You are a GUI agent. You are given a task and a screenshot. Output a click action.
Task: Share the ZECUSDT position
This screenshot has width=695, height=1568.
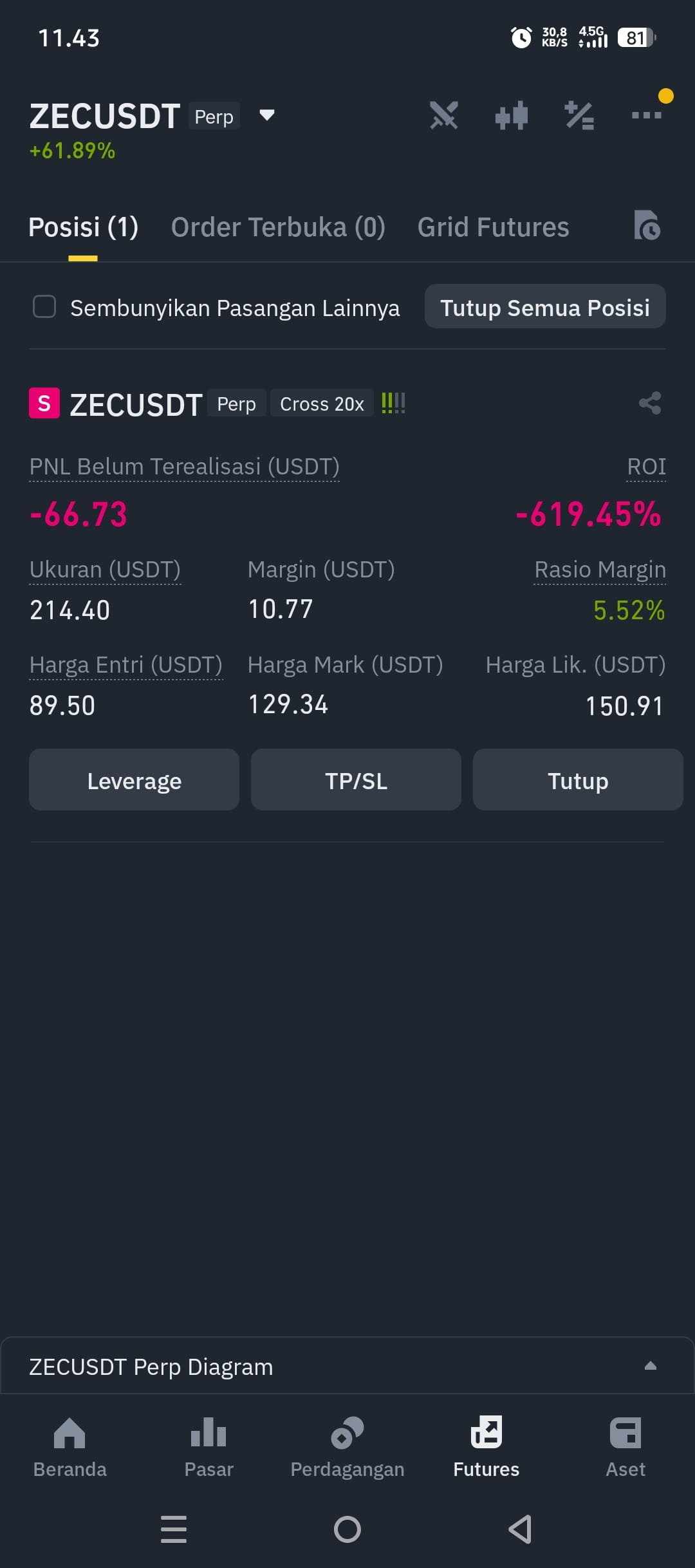coord(650,403)
